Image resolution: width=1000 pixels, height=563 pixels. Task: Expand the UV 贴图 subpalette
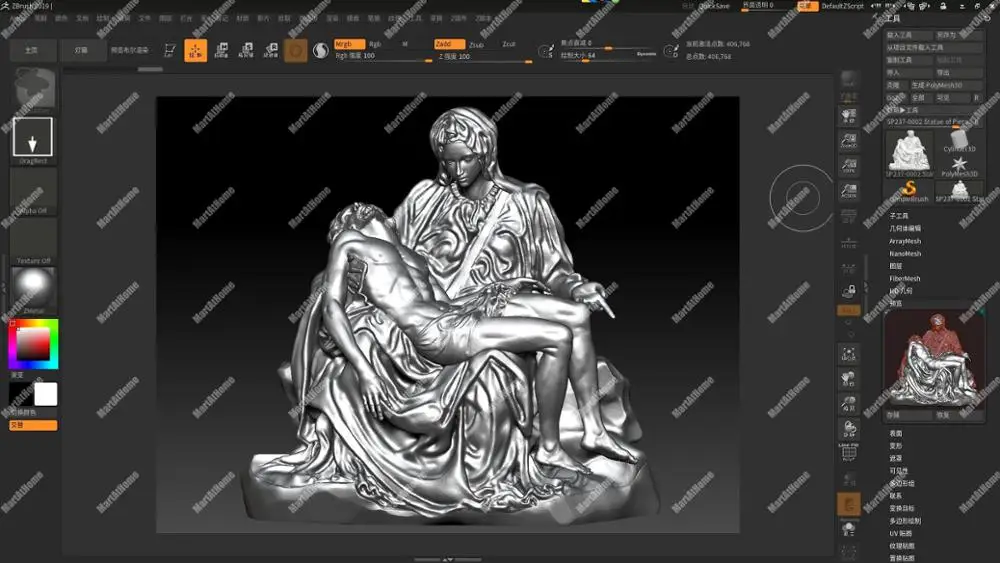click(x=901, y=534)
